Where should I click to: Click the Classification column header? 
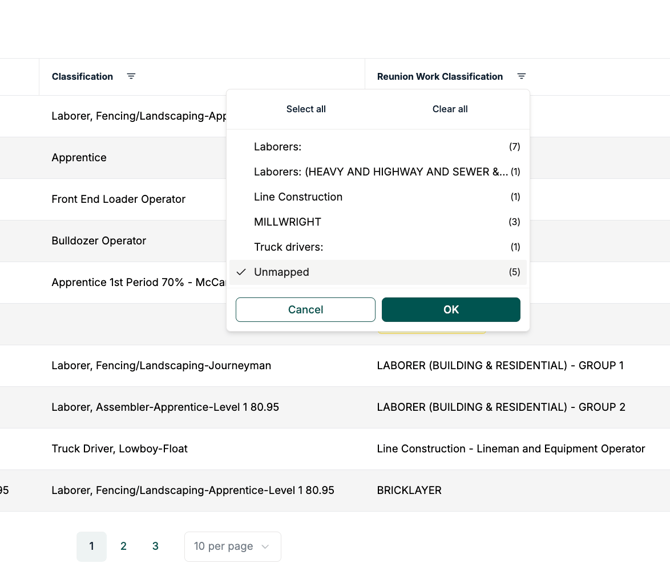tap(82, 76)
